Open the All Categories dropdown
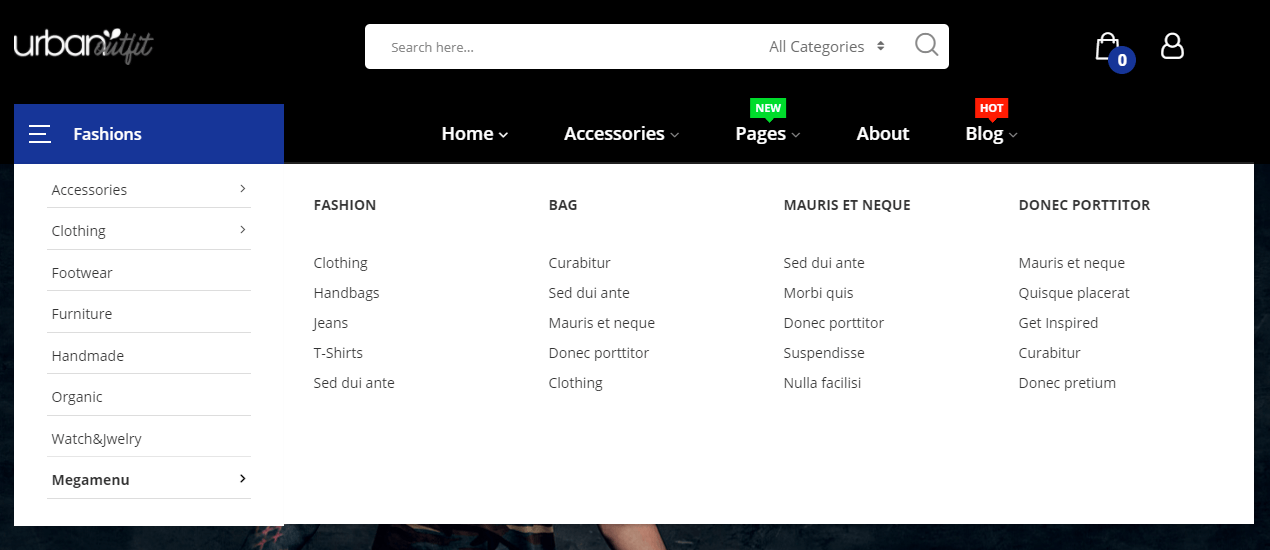The width and height of the screenshot is (1270, 550). pyautogui.click(x=826, y=47)
